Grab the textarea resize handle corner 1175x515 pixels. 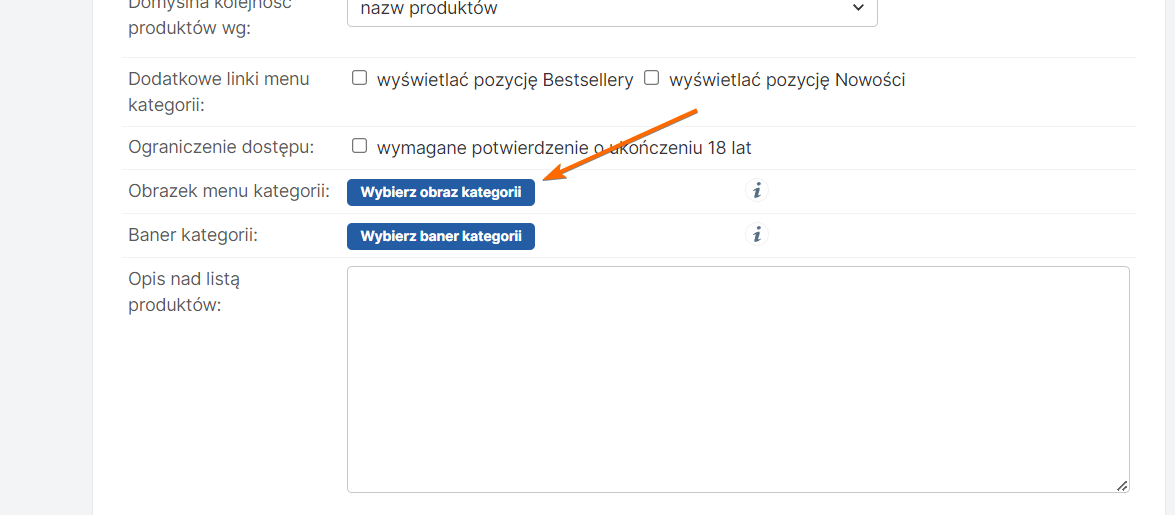point(1122,486)
